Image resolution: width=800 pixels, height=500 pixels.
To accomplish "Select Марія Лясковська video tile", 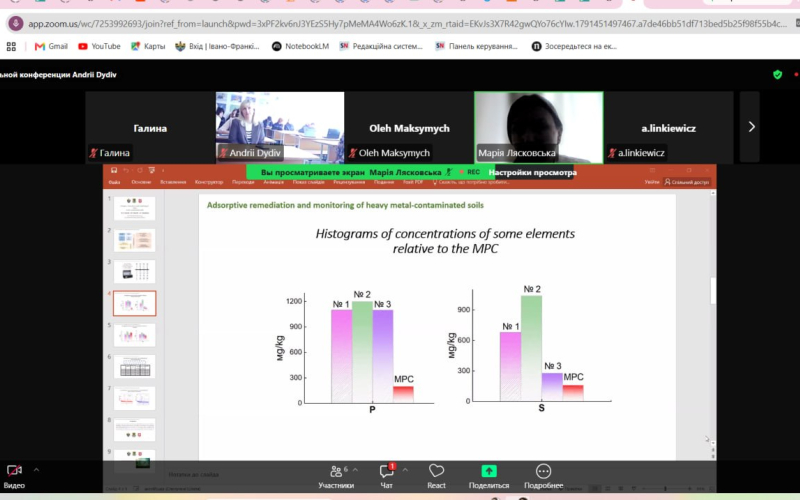I will (x=539, y=128).
